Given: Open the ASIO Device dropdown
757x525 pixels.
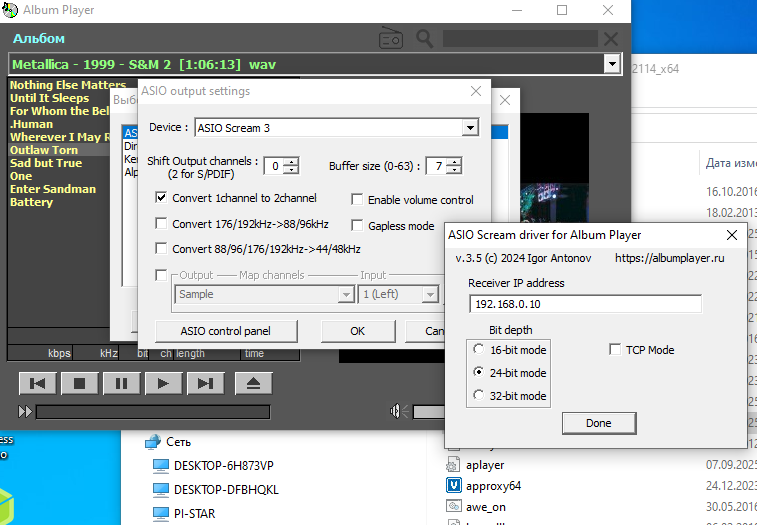Looking at the screenshot, I should (469, 128).
